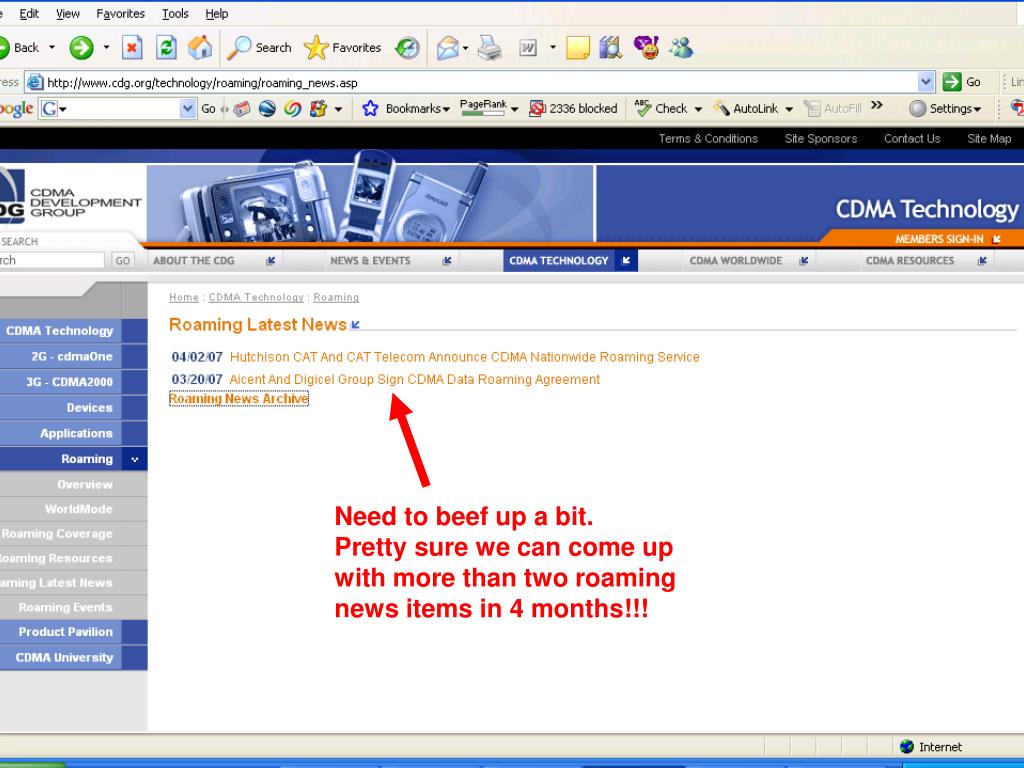The image size is (1024, 768).
Task: Open Google toolbar Settings
Action: pyautogui.click(x=946, y=109)
